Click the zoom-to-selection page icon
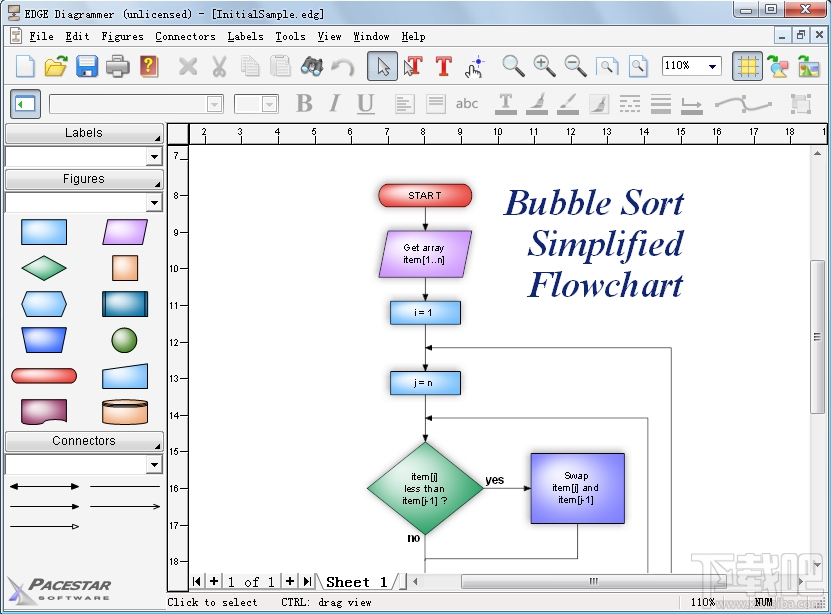The height and width of the screenshot is (614, 831). tap(638, 66)
